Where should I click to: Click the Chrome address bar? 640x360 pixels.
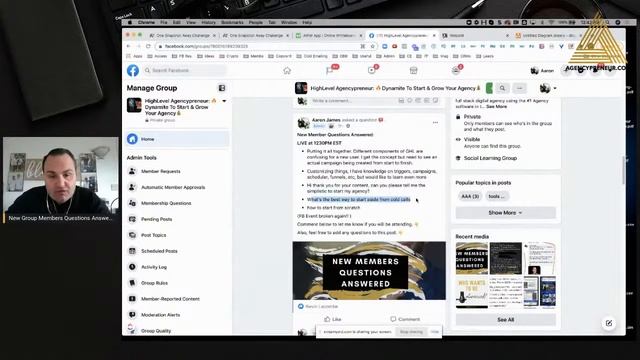pos(261,47)
